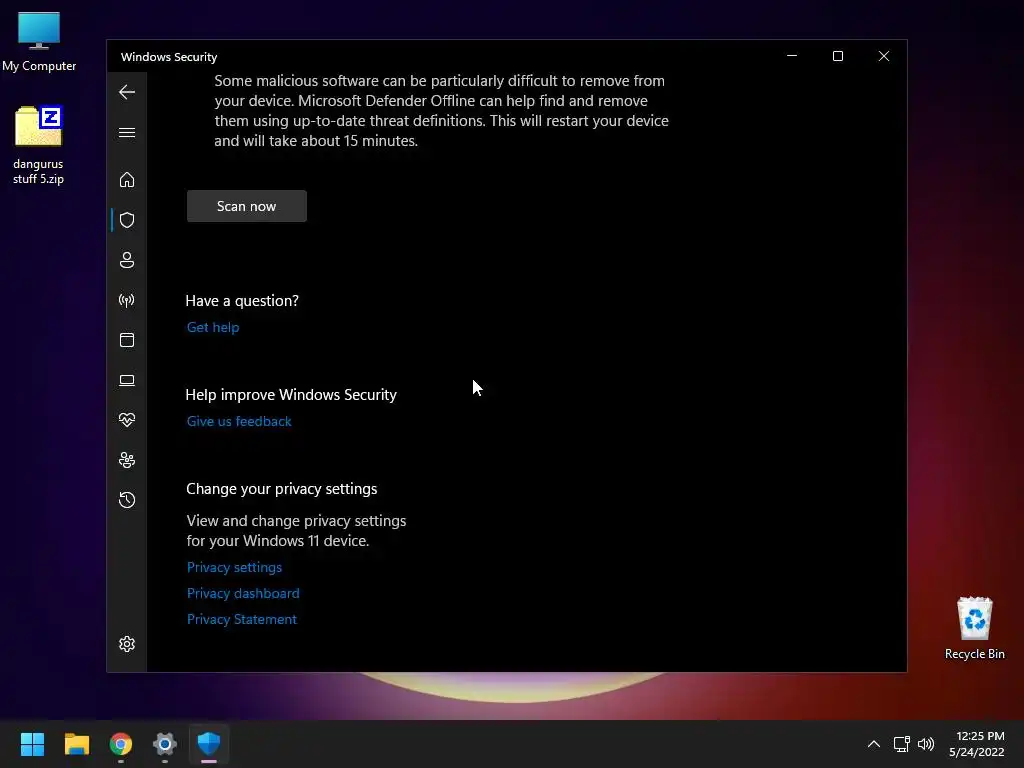The height and width of the screenshot is (768, 1024).
Task: Open Protection history clock icon
Action: tap(127, 500)
